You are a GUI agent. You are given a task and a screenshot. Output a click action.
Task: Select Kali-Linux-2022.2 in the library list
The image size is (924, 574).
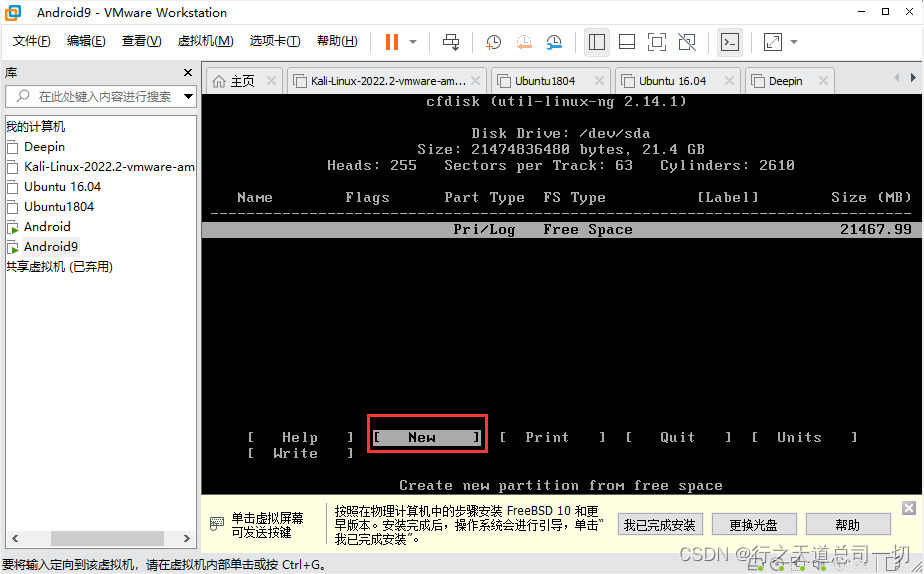(109, 167)
